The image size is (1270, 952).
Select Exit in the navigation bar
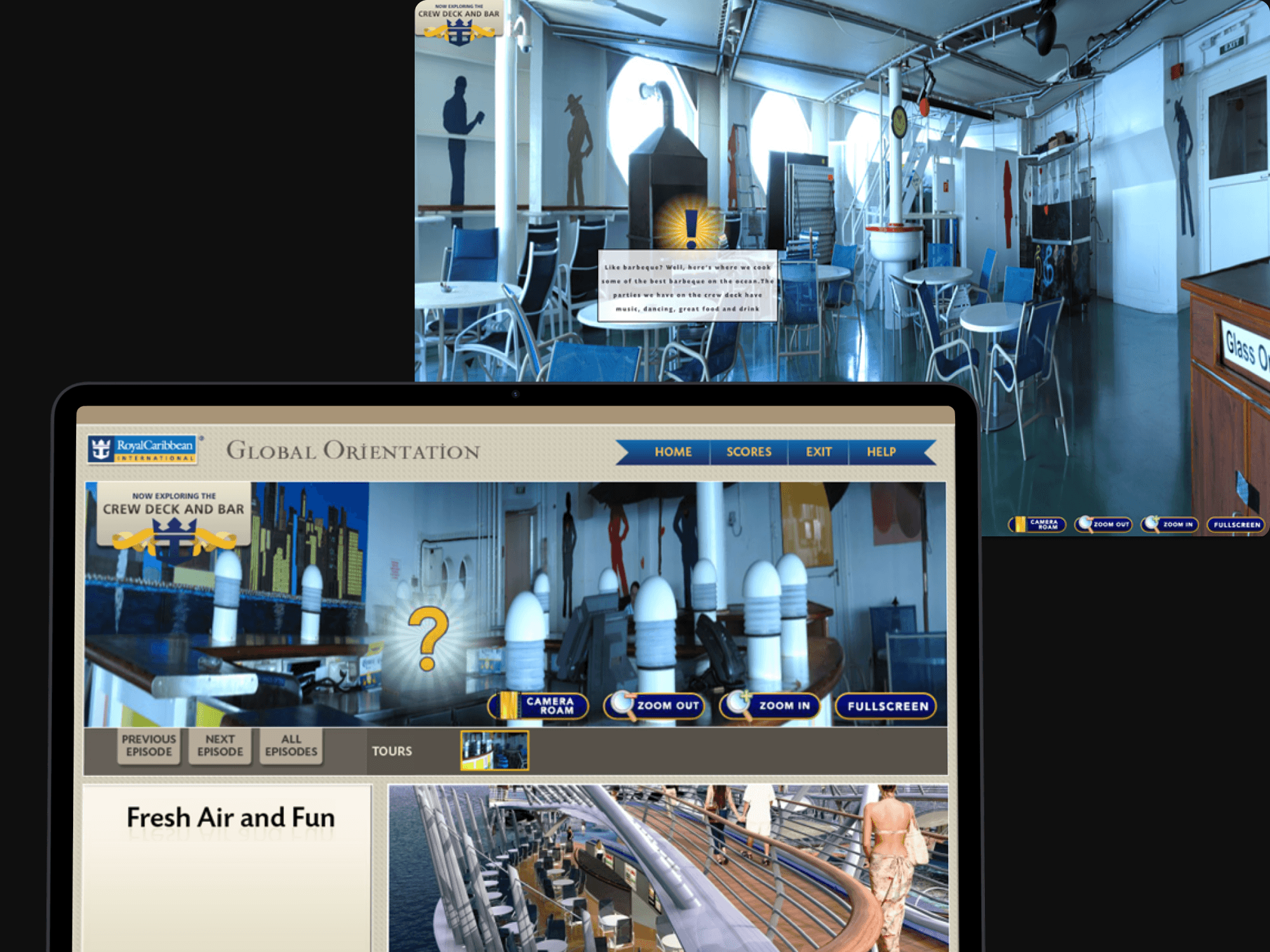pos(818,452)
